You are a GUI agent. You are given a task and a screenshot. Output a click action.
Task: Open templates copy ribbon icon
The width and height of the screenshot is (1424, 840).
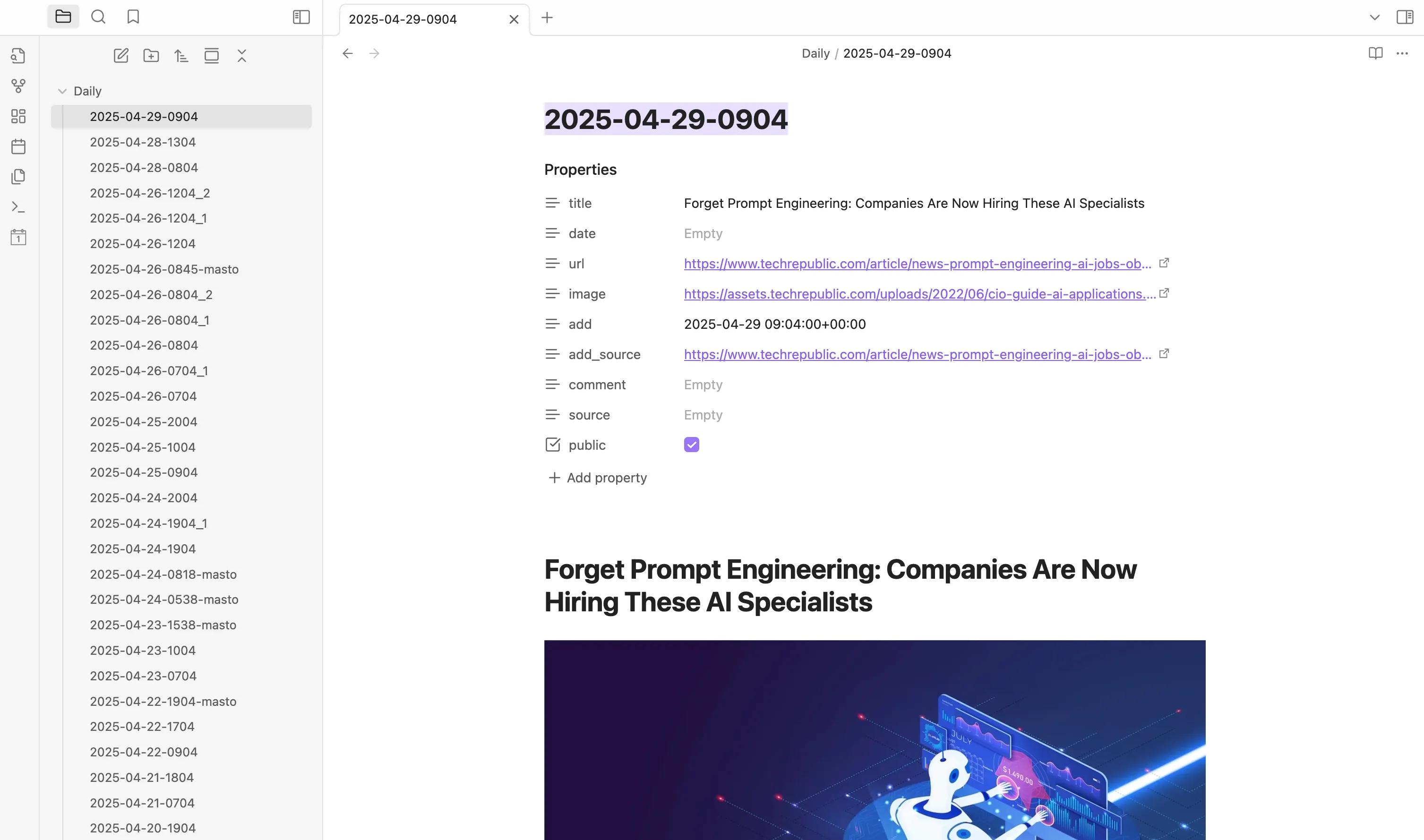tap(18, 177)
